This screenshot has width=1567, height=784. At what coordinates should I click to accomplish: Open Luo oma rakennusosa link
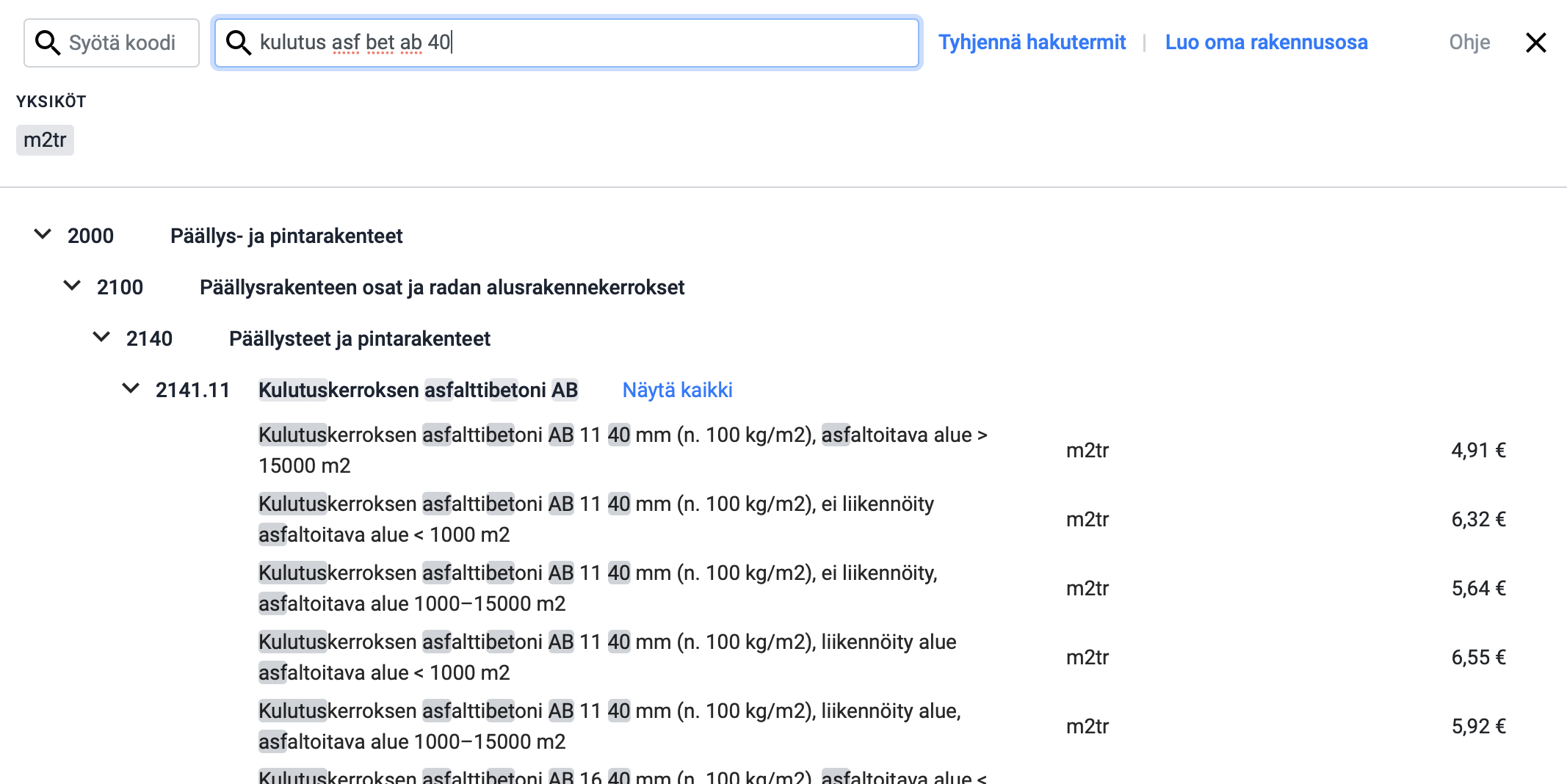tap(1266, 43)
